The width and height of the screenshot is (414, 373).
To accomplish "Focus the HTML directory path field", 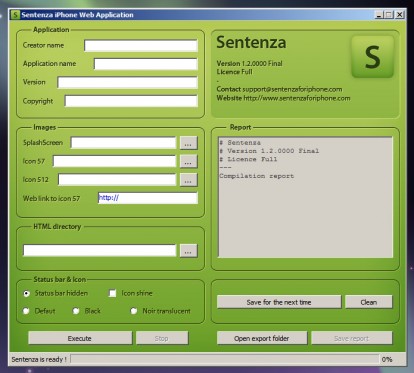I will pyautogui.click(x=99, y=250).
